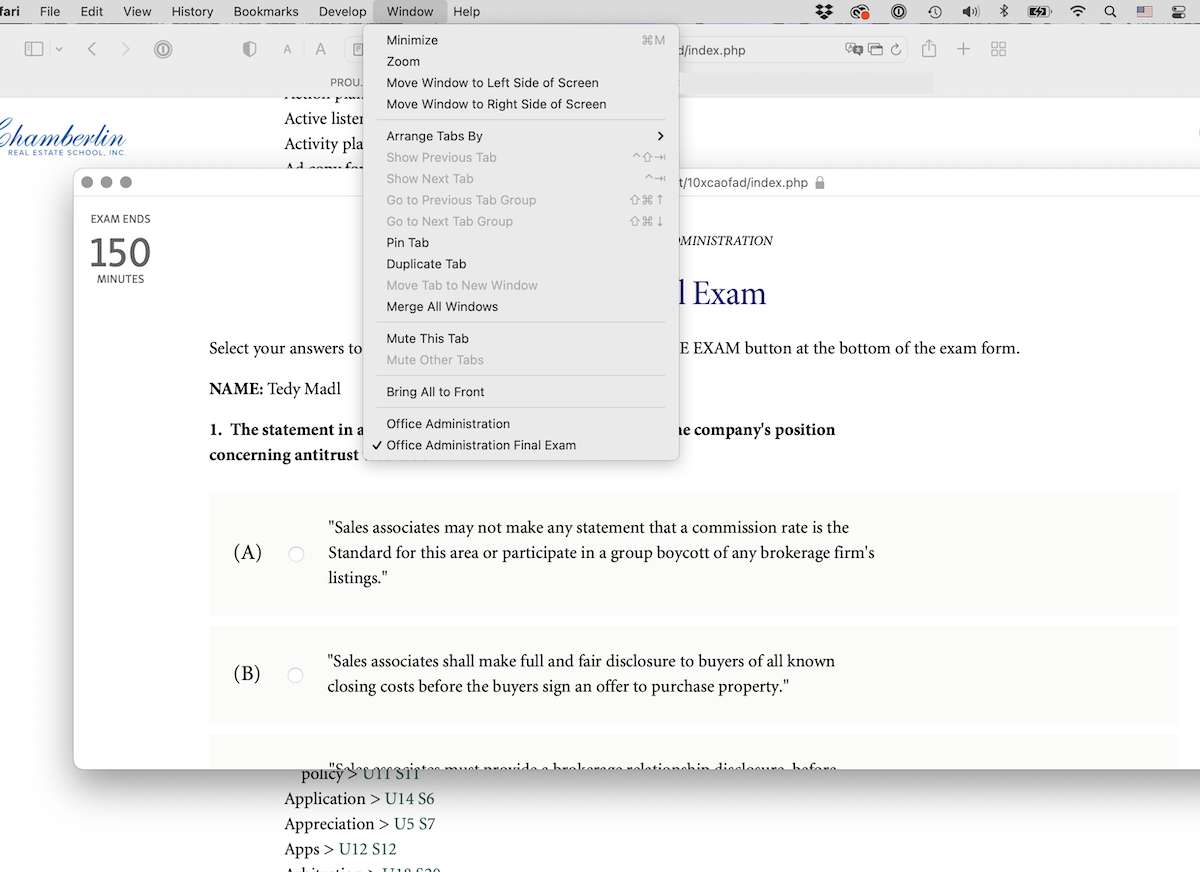
Task: Open the View menu
Action: pos(137,12)
